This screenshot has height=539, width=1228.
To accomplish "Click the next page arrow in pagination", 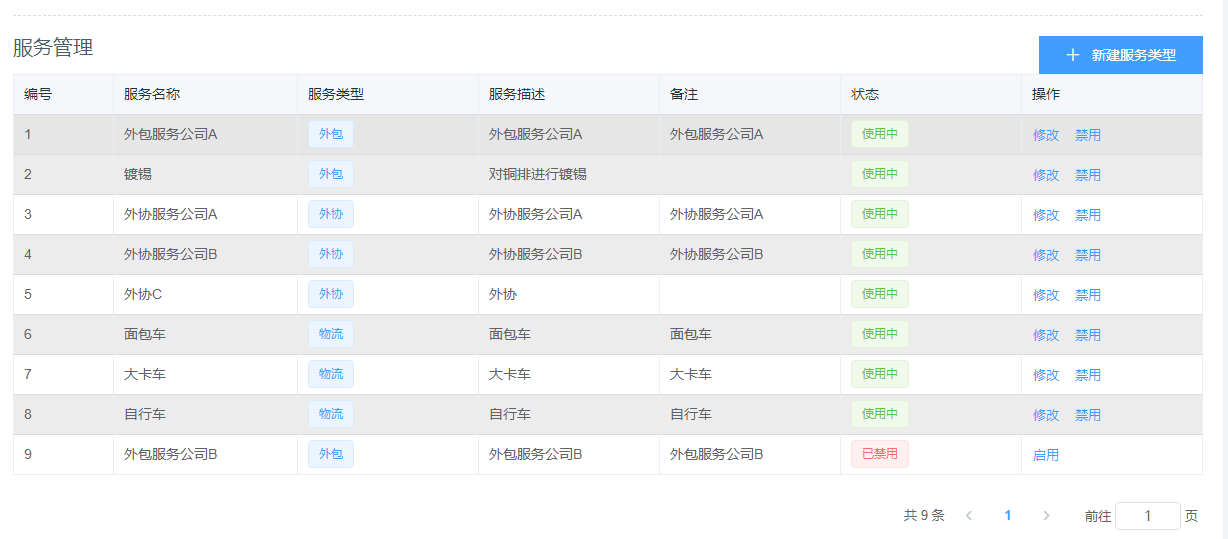I will coord(1046,516).
